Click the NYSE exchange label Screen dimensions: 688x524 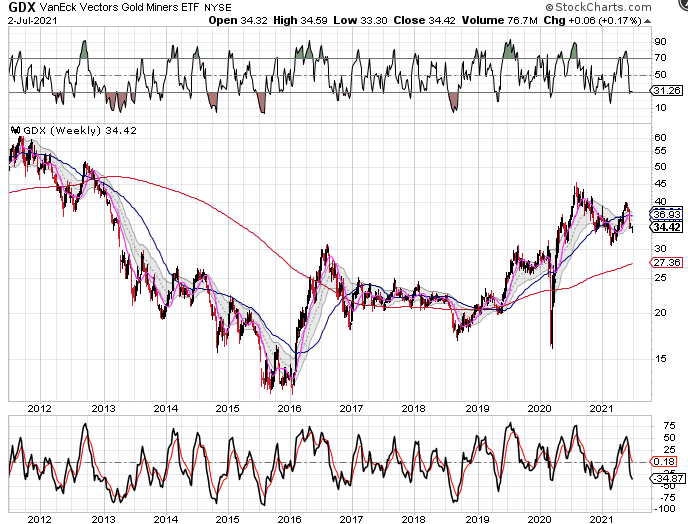click(x=217, y=10)
